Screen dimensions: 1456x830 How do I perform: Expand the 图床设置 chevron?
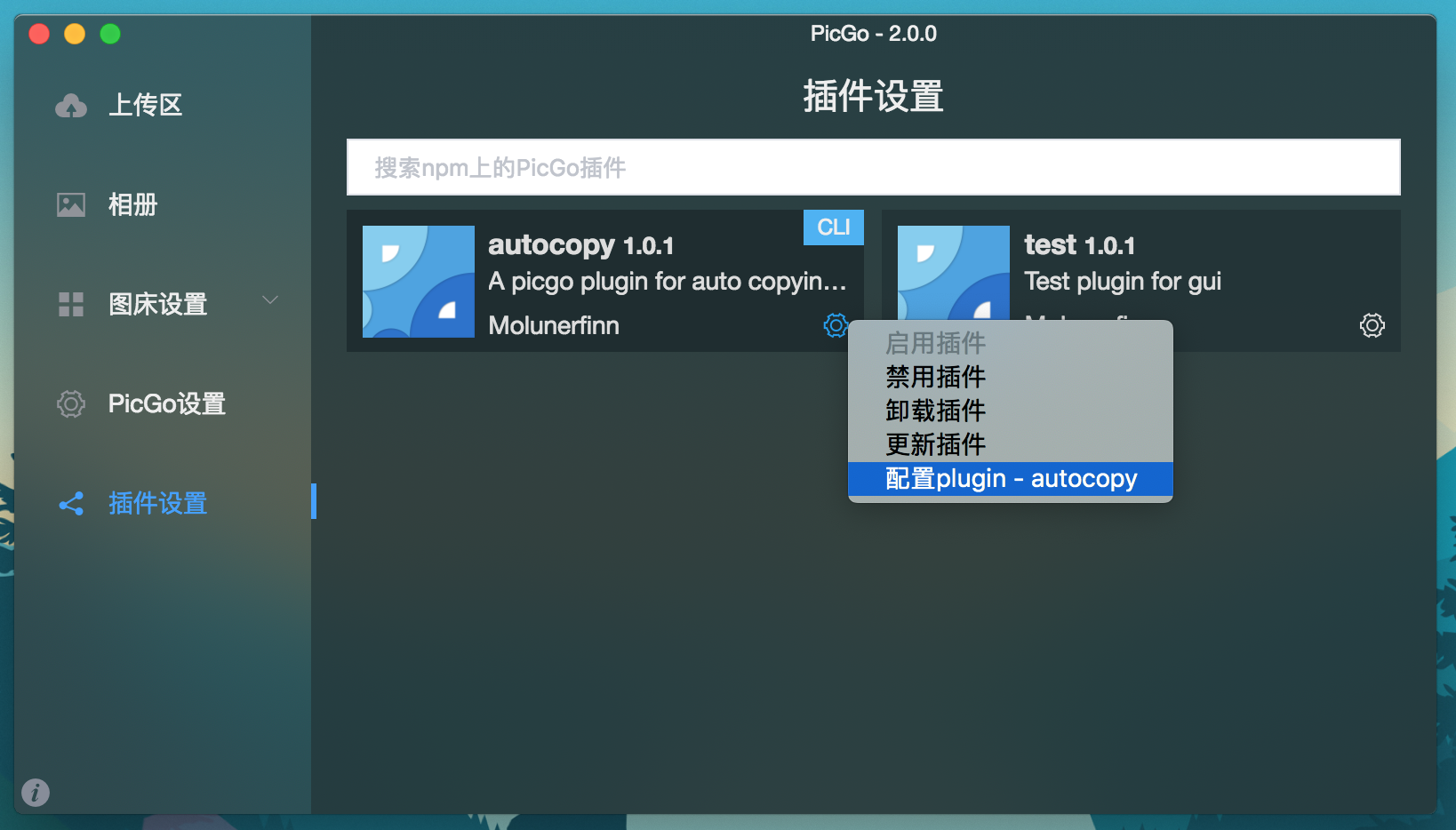[270, 300]
